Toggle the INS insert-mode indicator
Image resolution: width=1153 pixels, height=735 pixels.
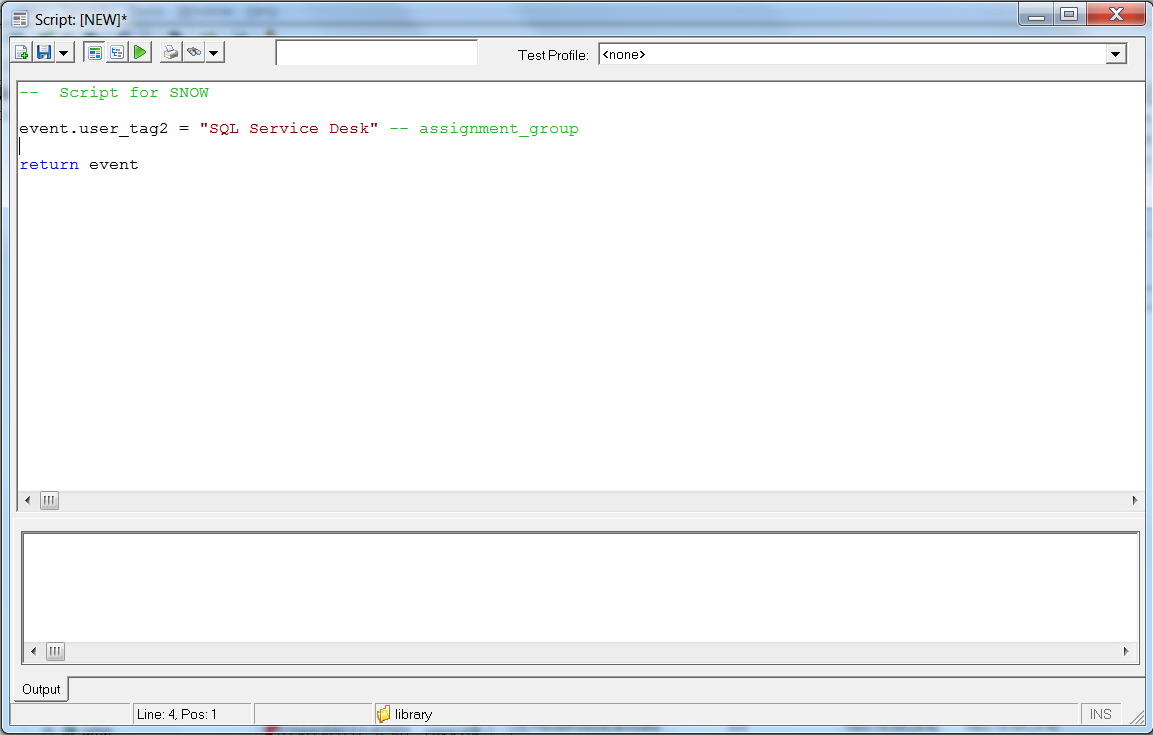[1100, 713]
